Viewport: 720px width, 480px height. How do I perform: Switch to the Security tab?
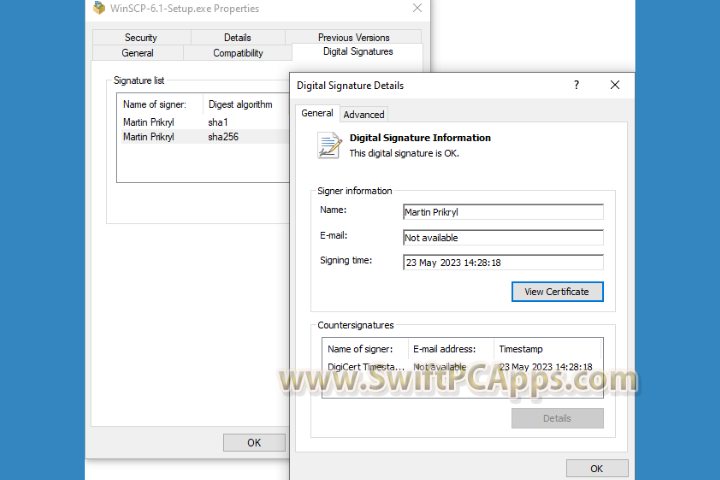(141, 38)
